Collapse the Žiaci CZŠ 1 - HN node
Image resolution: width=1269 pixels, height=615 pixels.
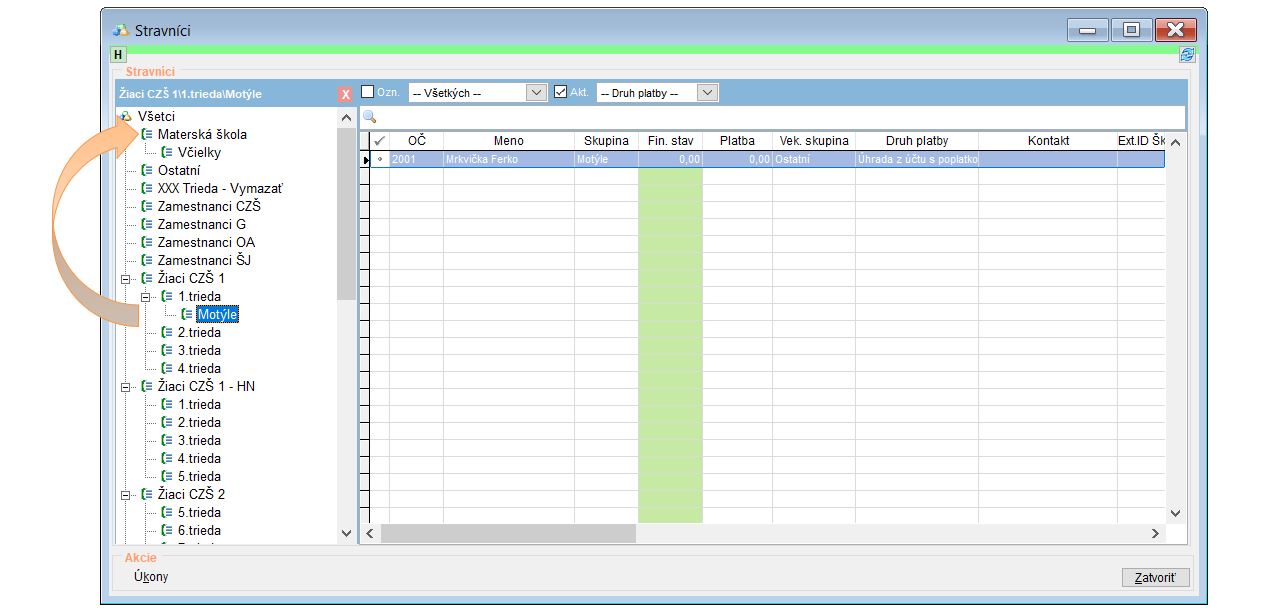click(x=126, y=387)
